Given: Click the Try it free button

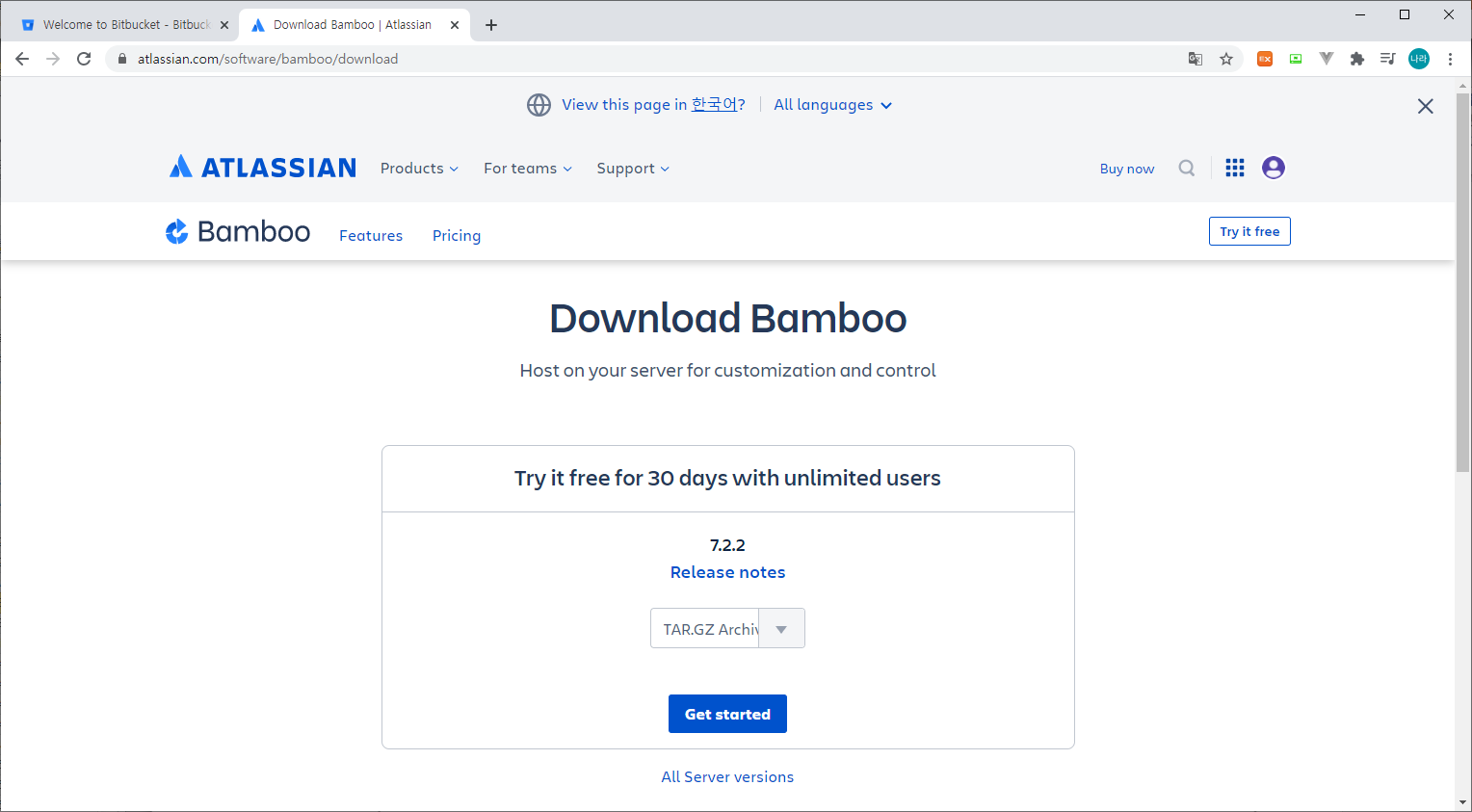Looking at the screenshot, I should point(1249,231).
